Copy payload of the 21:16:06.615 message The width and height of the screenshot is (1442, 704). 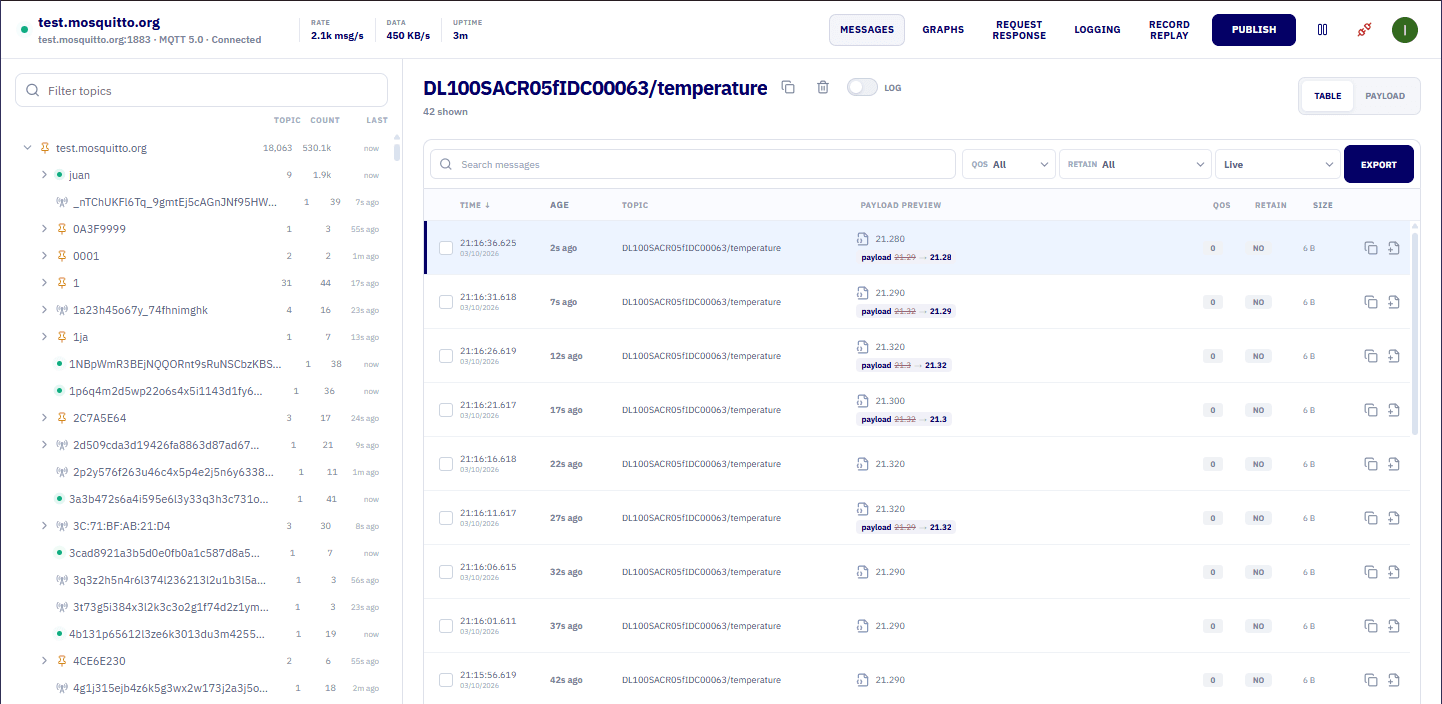point(1371,572)
